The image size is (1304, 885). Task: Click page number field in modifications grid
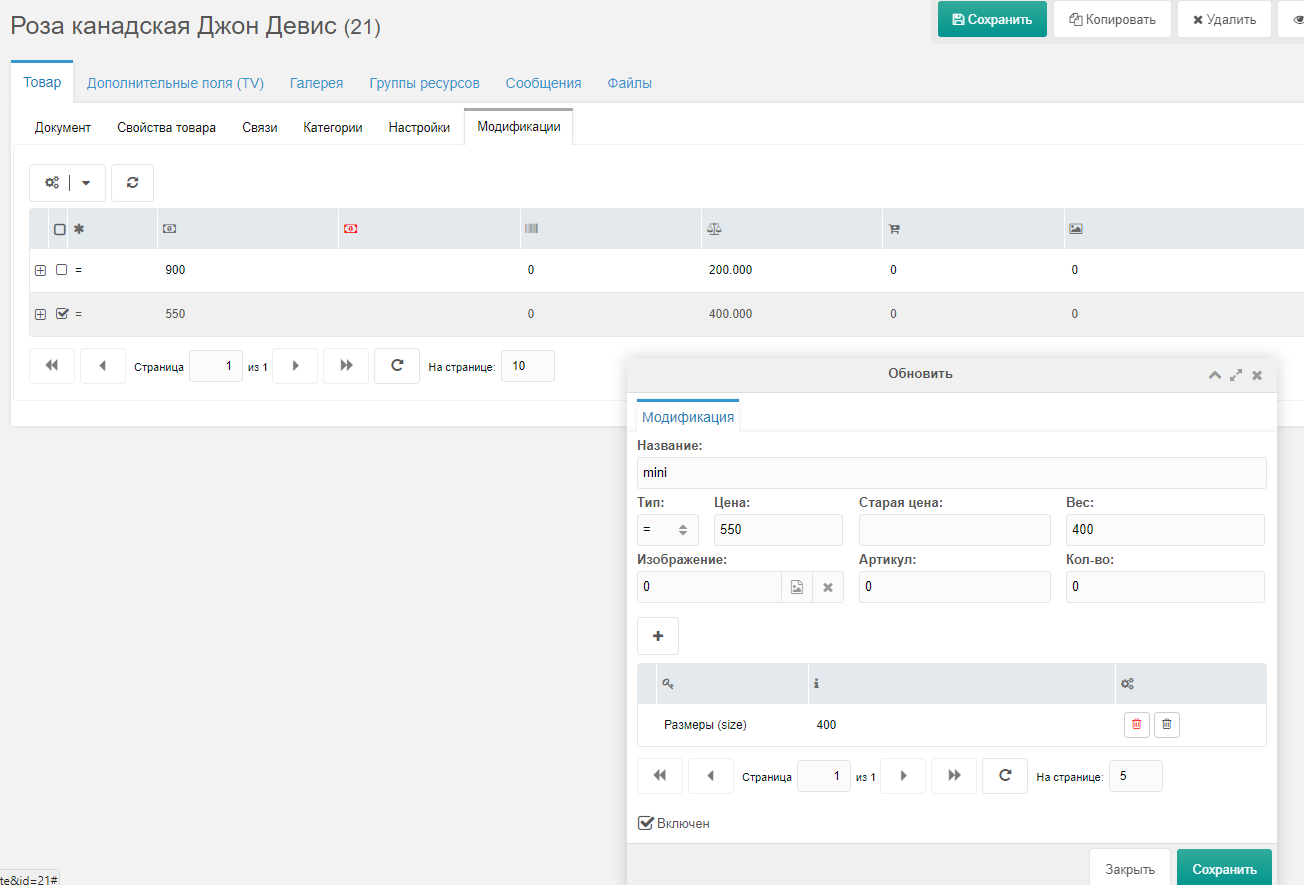coord(216,366)
